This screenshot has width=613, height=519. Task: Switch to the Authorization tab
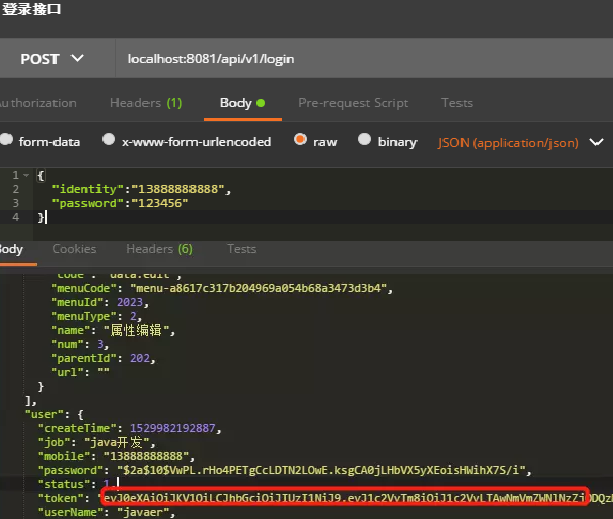(x=38, y=103)
